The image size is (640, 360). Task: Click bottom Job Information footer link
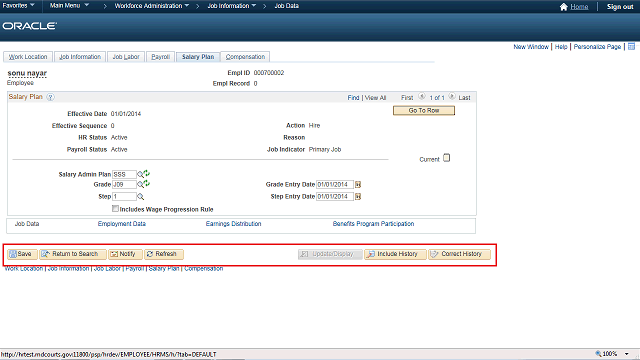pyautogui.click(x=68, y=269)
